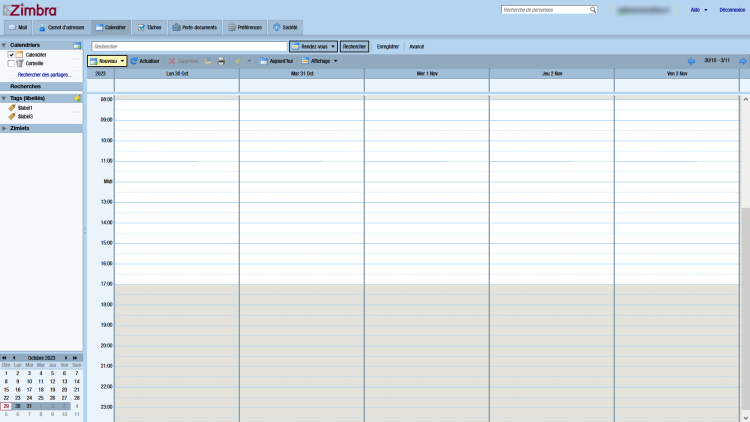Click the 2023 year cell in header
This screenshot has width=750, height=422.
point(100,74)
